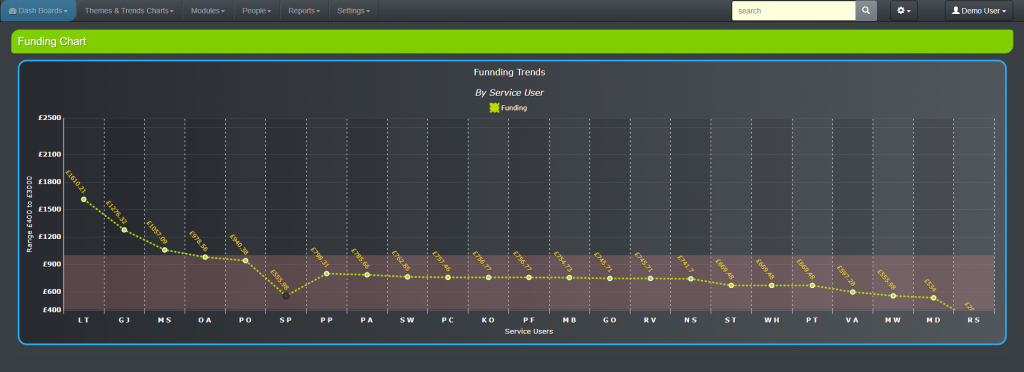This screenshot has height=372, width=1024.
Task: Click the LT data point £1610.21
Action: click(x=84, y=199)
